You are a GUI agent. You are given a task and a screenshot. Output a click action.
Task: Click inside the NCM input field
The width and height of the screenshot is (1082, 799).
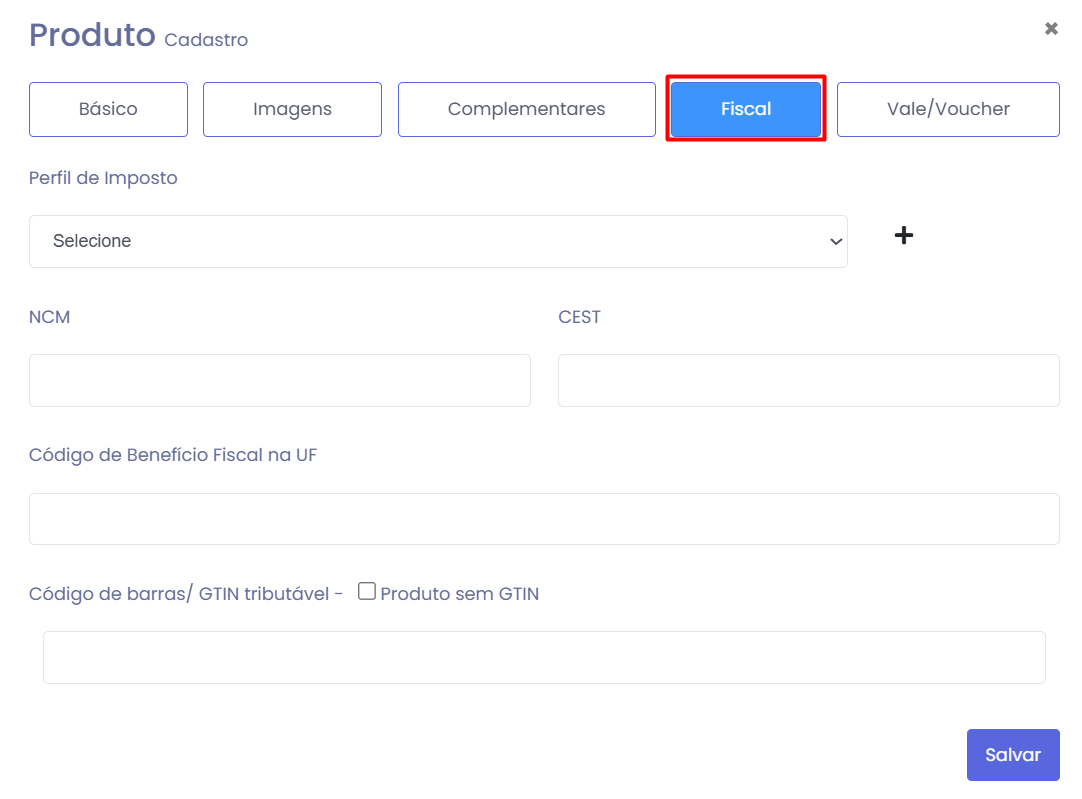click(x=280, y=380)
